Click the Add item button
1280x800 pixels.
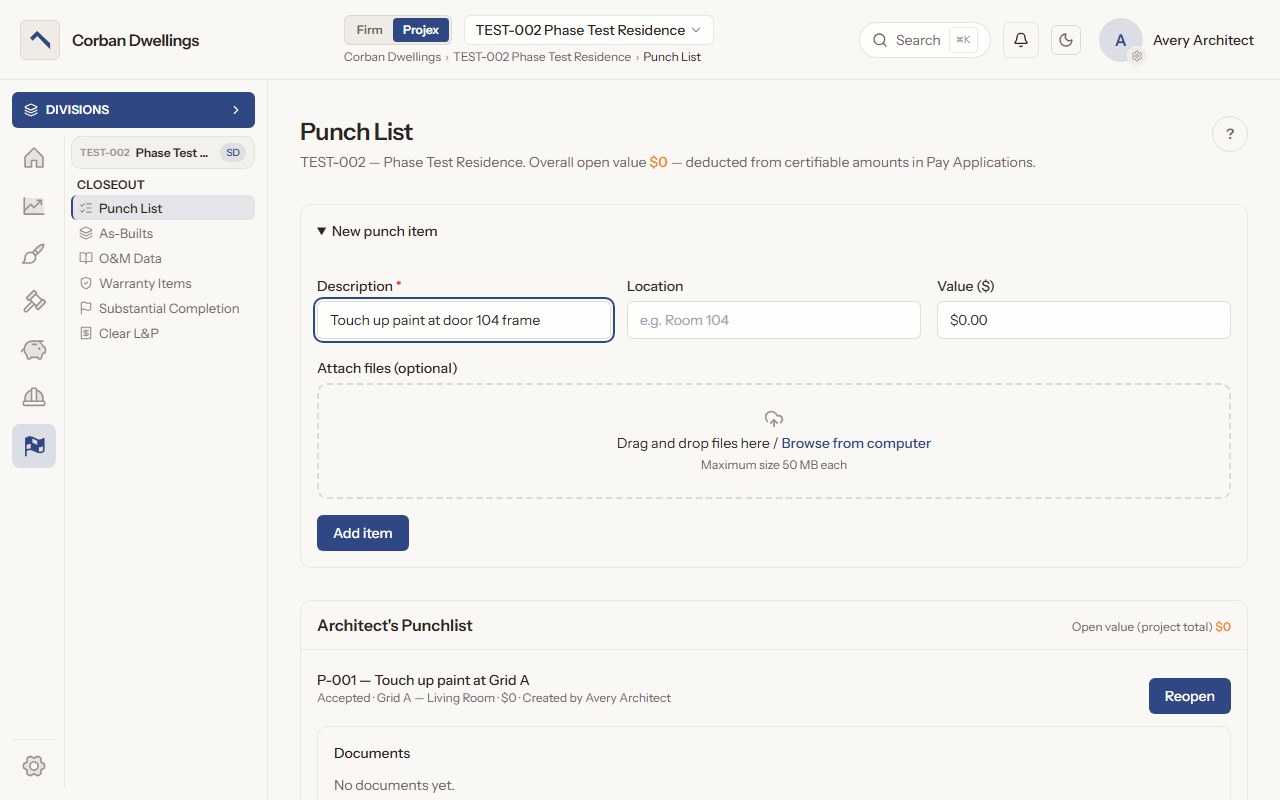pos(363,533)
